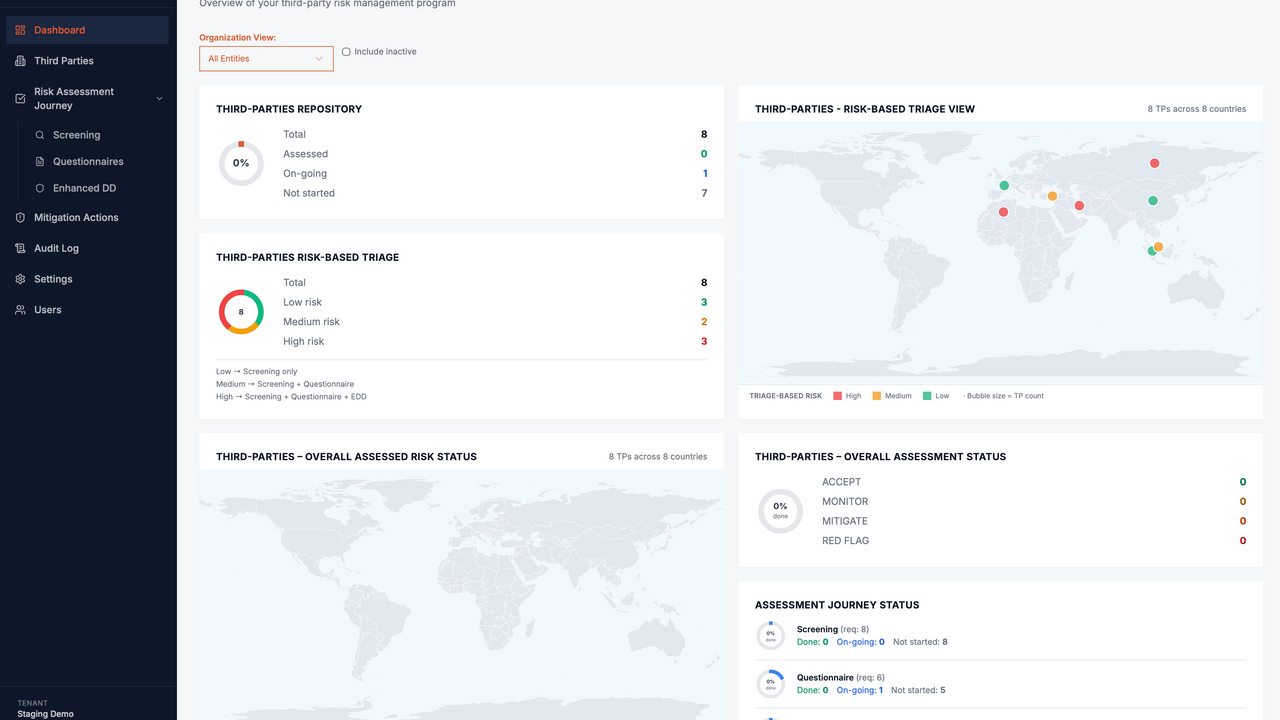Viewport: 1280px width, 720px height.
Task: Click the Screening (req: 8) label
Action: pos(833,629)
